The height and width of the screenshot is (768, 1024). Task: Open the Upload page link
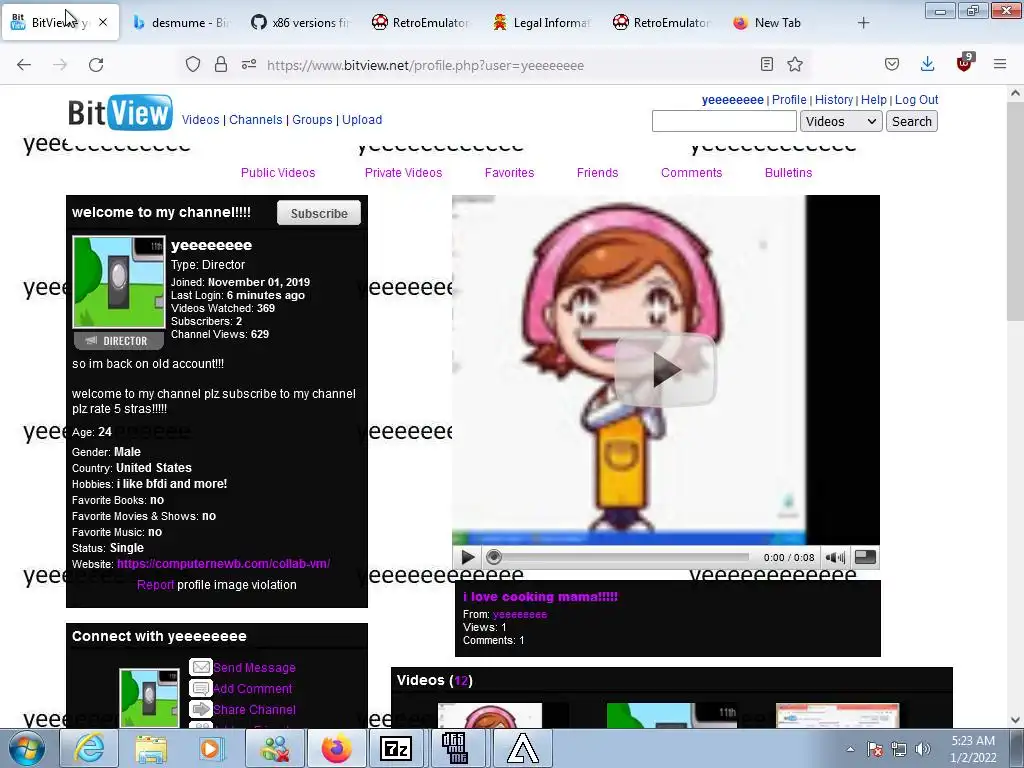click(362, 120)
